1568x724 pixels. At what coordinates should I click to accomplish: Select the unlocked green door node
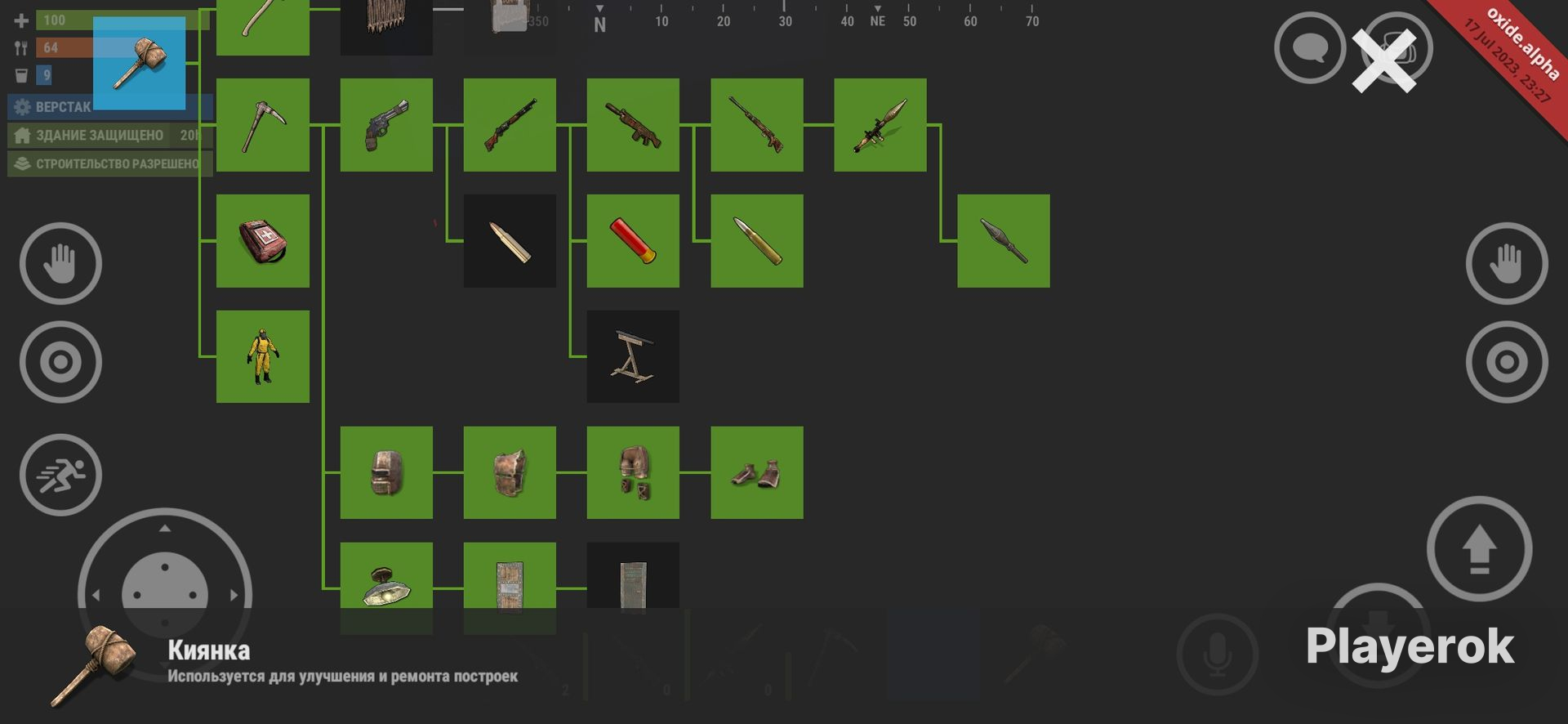coord(510,588)
